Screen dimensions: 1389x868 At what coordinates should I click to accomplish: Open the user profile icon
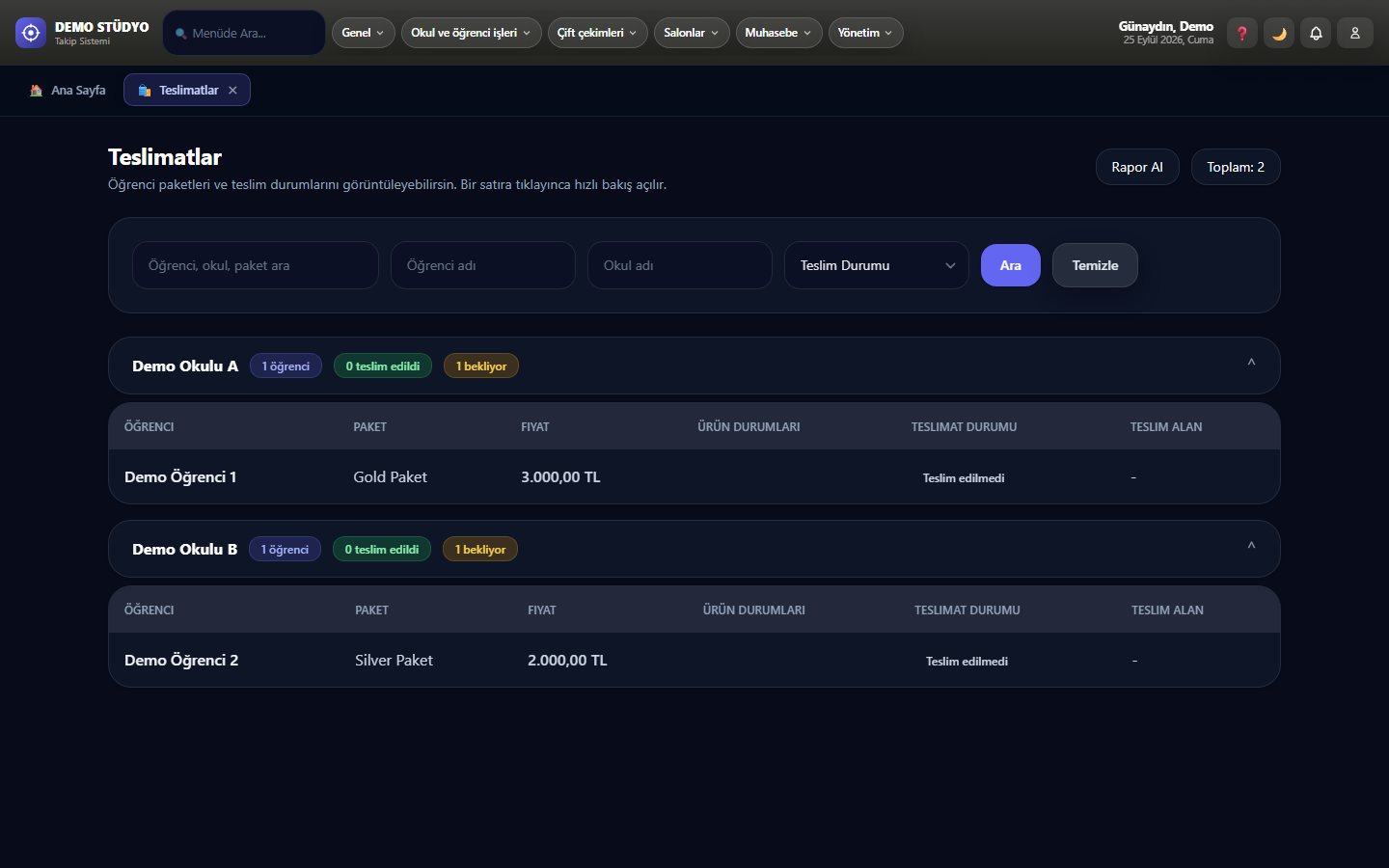coord(1354,33)
